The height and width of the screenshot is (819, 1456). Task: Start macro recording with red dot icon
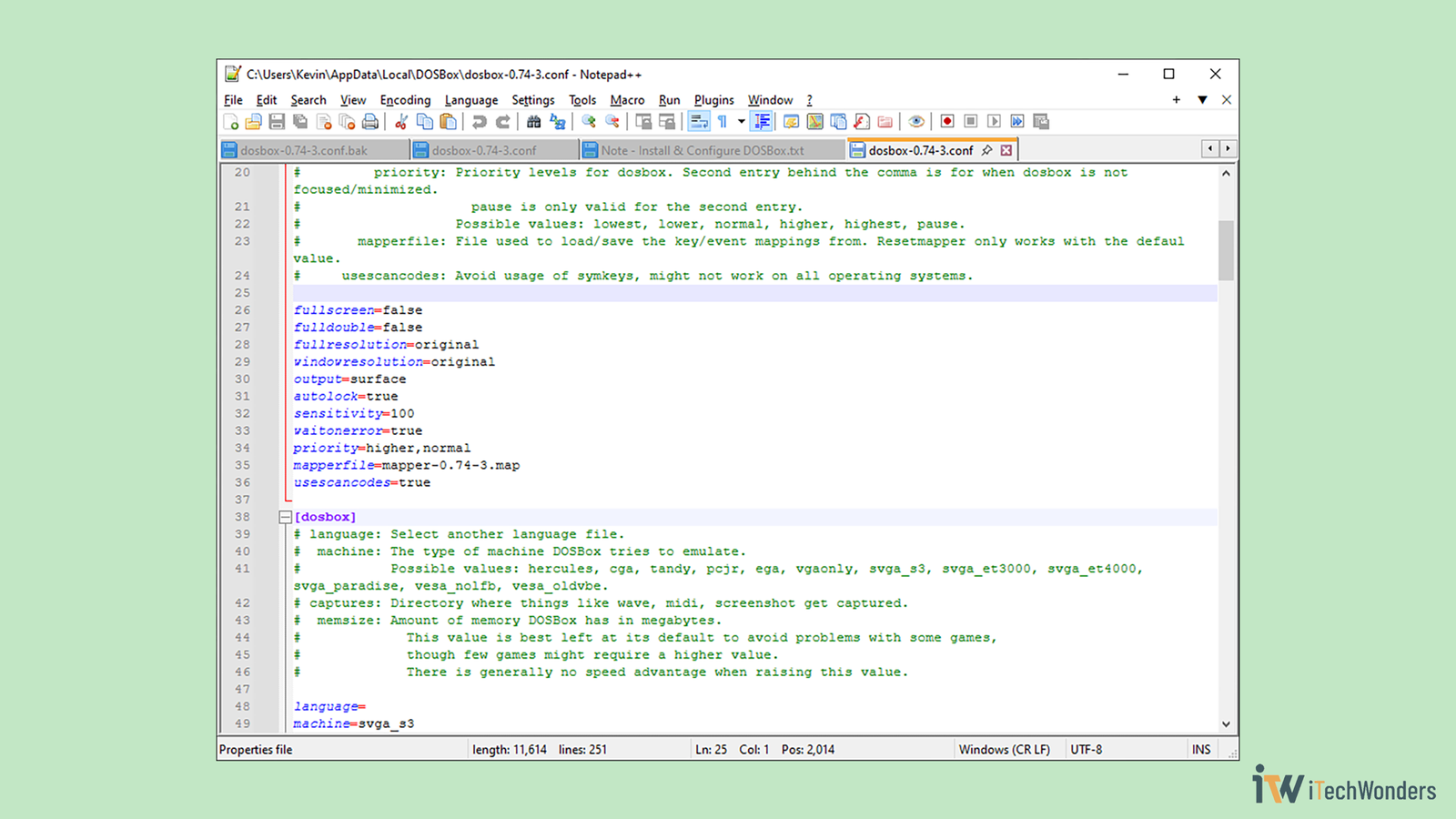pyautogui.click(x=947, y=122)
